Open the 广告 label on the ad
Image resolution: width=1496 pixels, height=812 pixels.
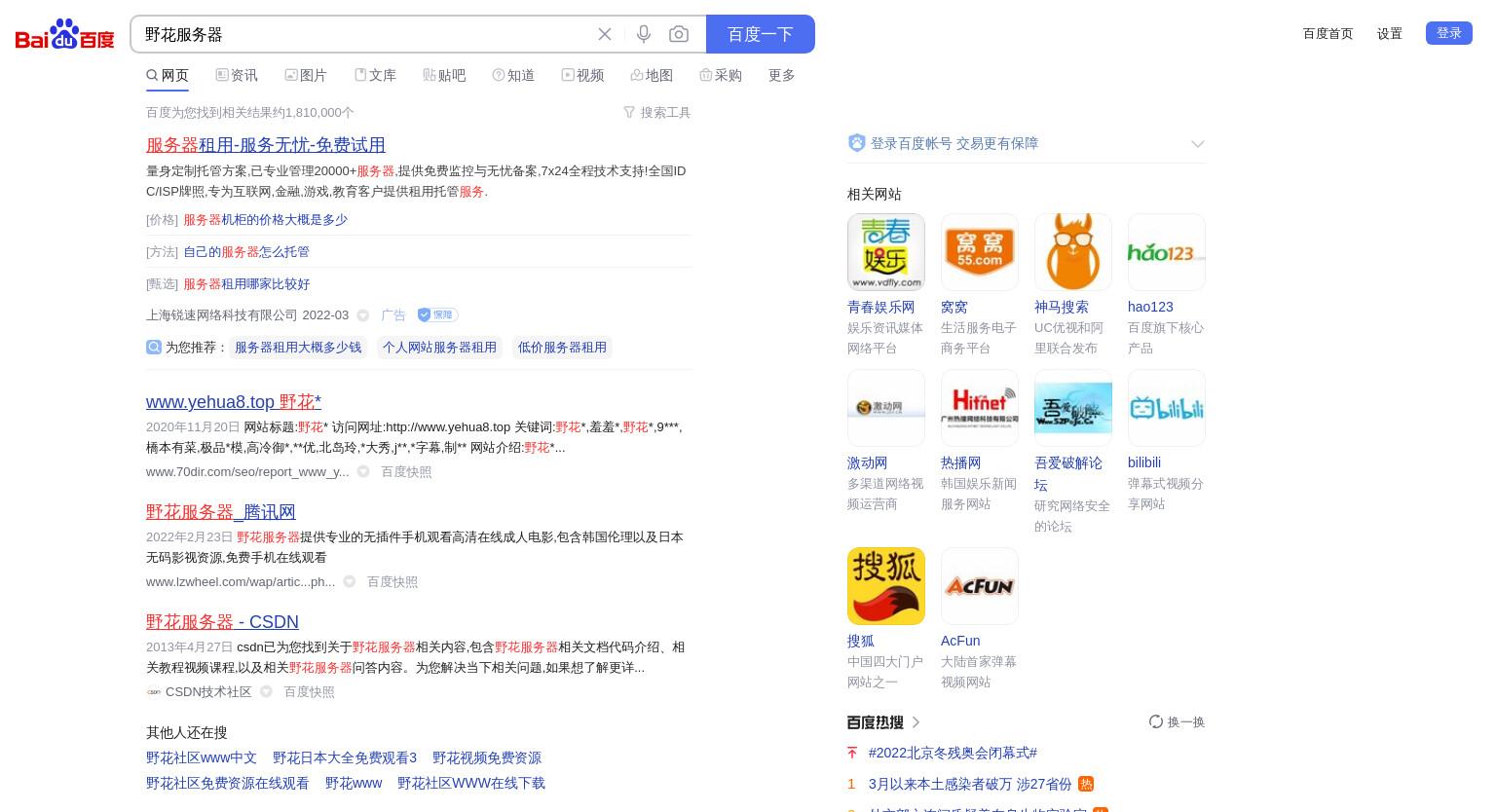click(393, 314)
